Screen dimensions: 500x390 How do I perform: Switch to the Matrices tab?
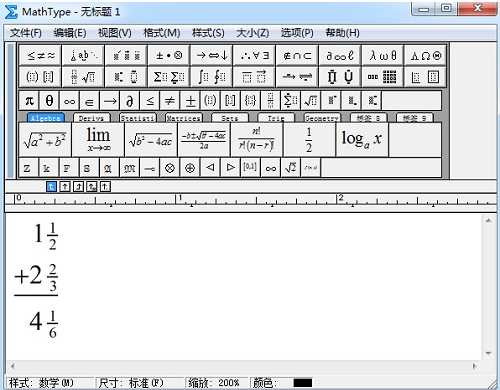click(x=184, y=118)
